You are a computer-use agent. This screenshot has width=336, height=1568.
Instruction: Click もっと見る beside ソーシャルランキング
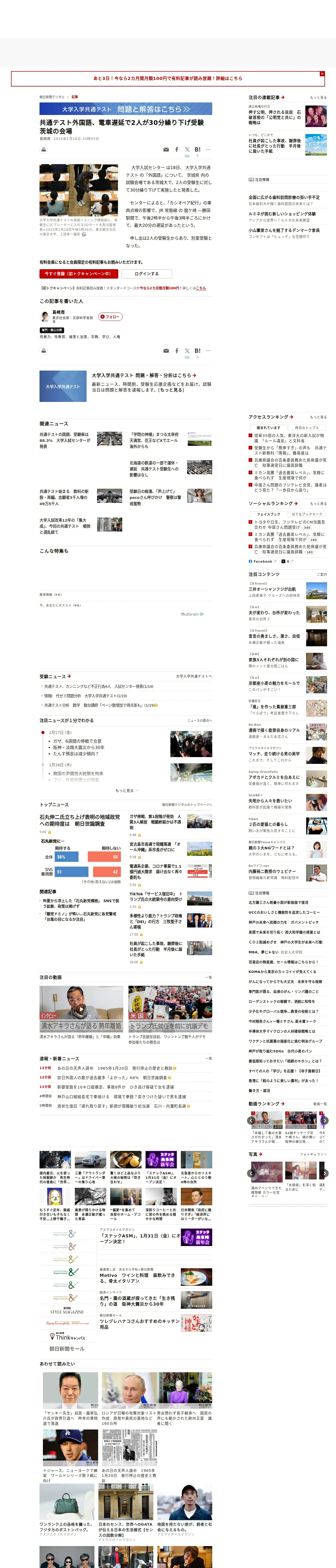coord(318,504)
